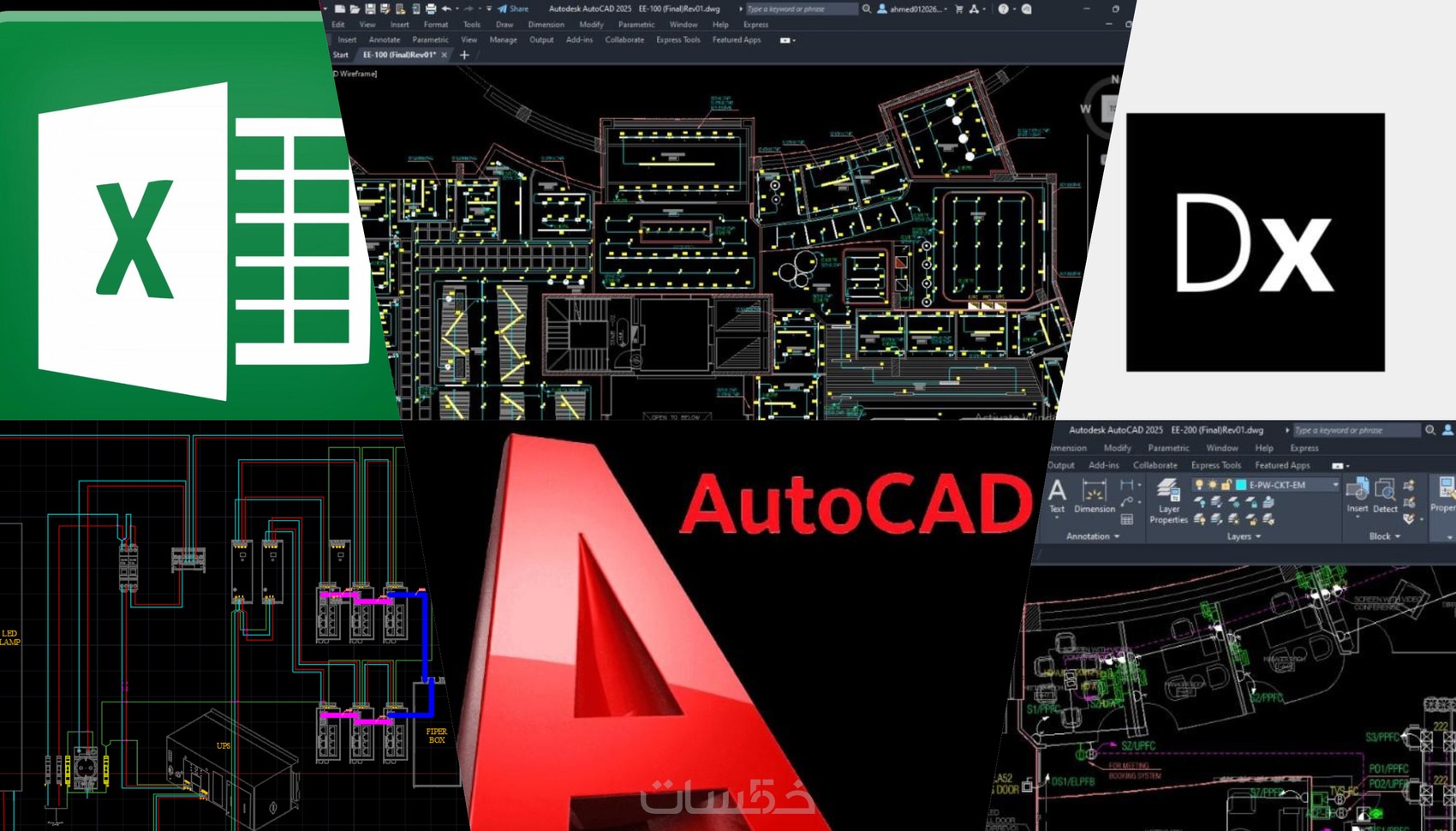
Task: Click the Layer Unisolate icon in Layers panel
Action: (x=1216, y=519)
